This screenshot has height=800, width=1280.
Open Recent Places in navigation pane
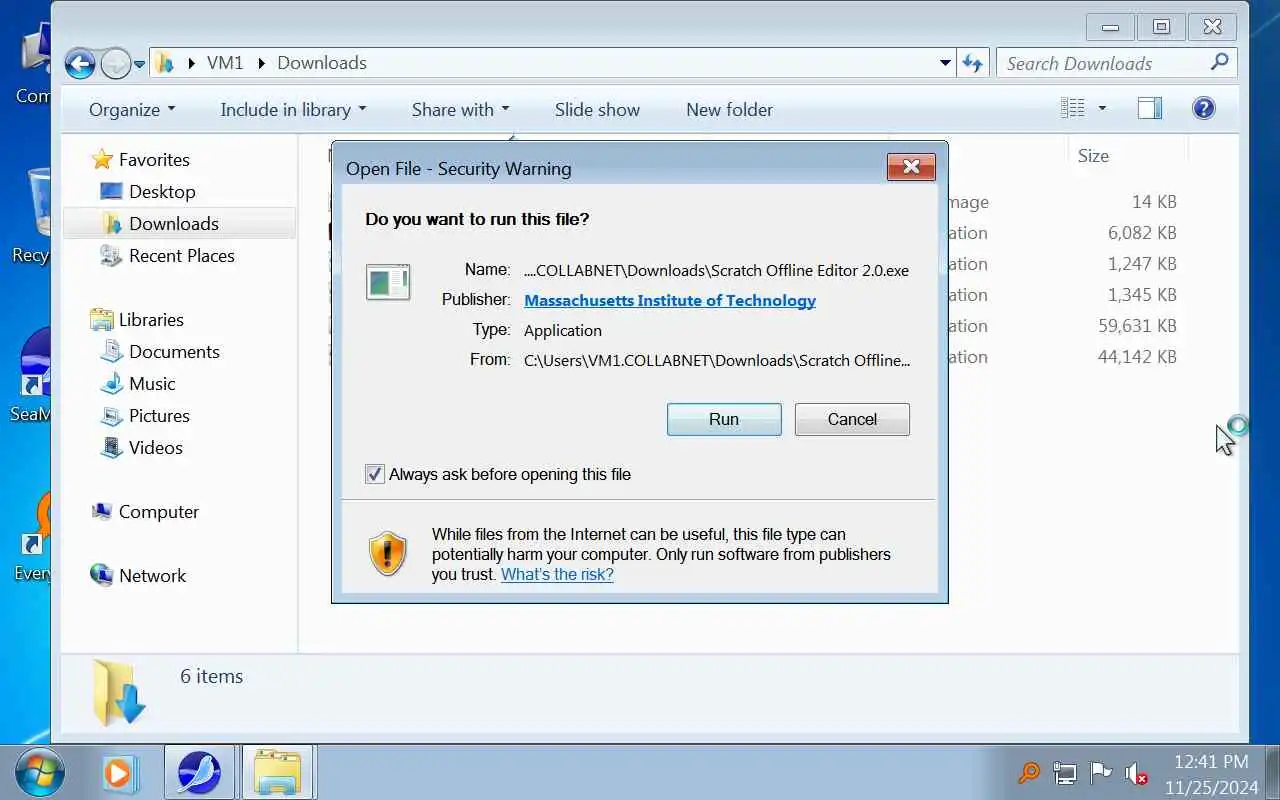pos(182,255)
